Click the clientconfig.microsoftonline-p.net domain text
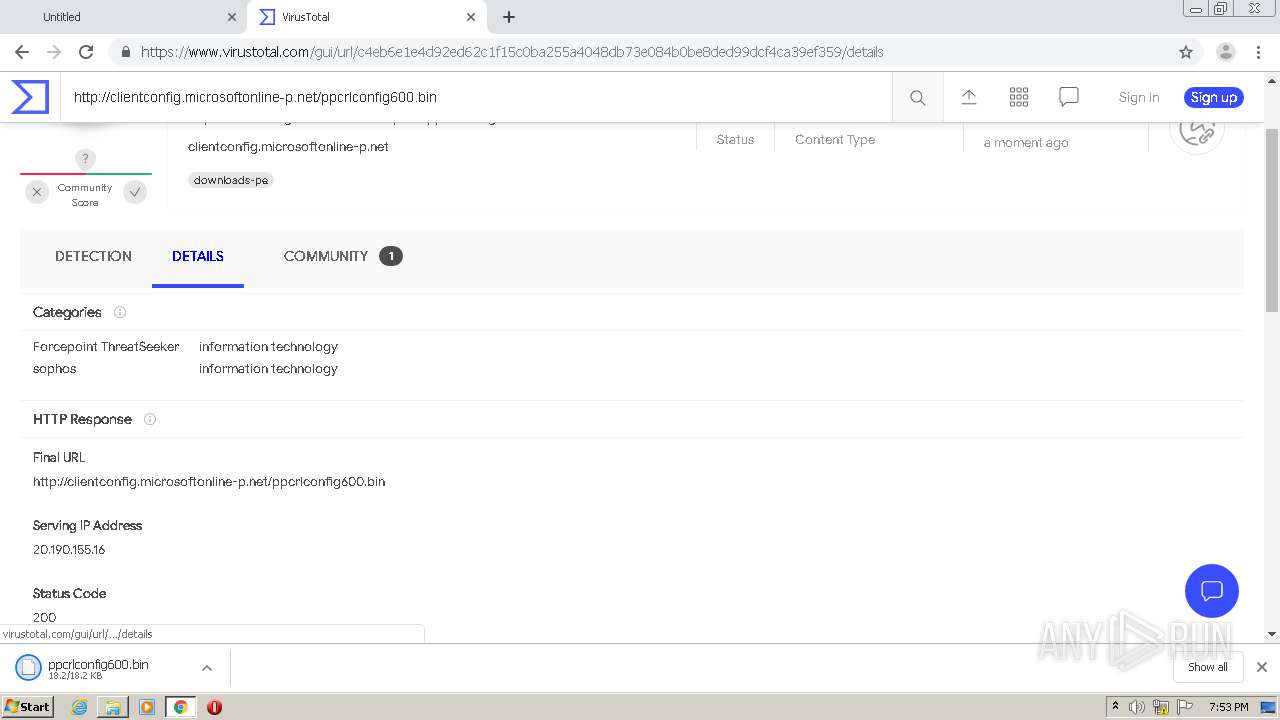This screenshot has height=720, width=1280. (x=288, y=146)
